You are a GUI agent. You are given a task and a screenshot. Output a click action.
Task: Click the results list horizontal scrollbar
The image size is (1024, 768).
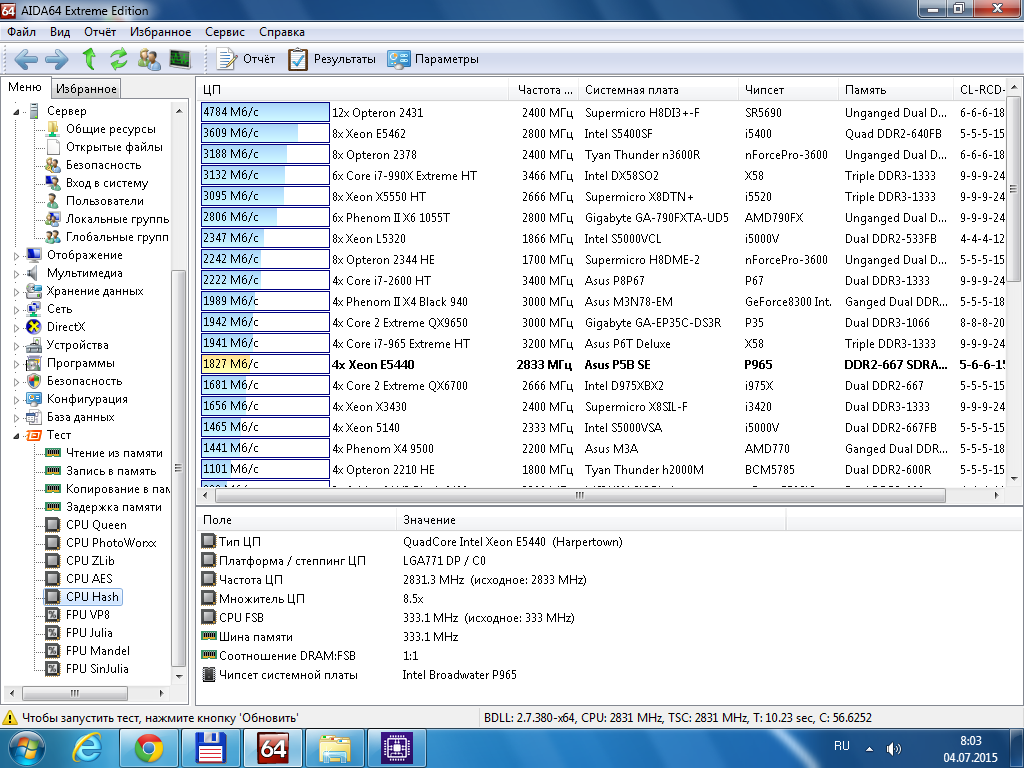click(580, 496)
